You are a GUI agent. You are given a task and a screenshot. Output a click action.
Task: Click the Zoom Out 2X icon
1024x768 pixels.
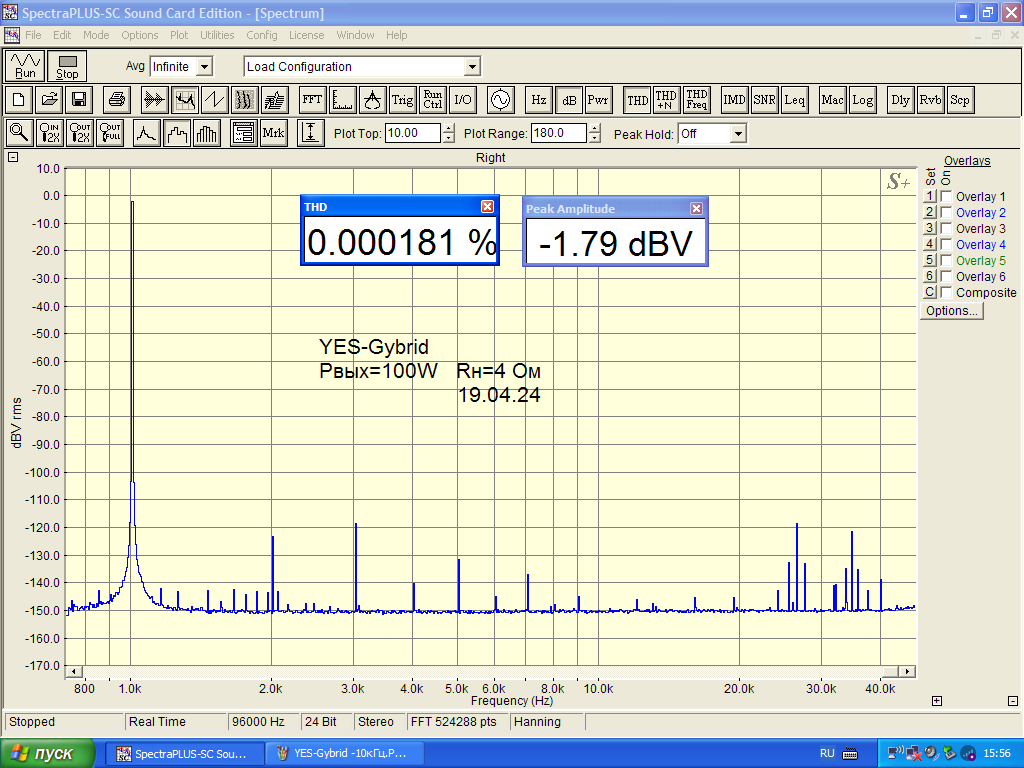click(79, 133)
